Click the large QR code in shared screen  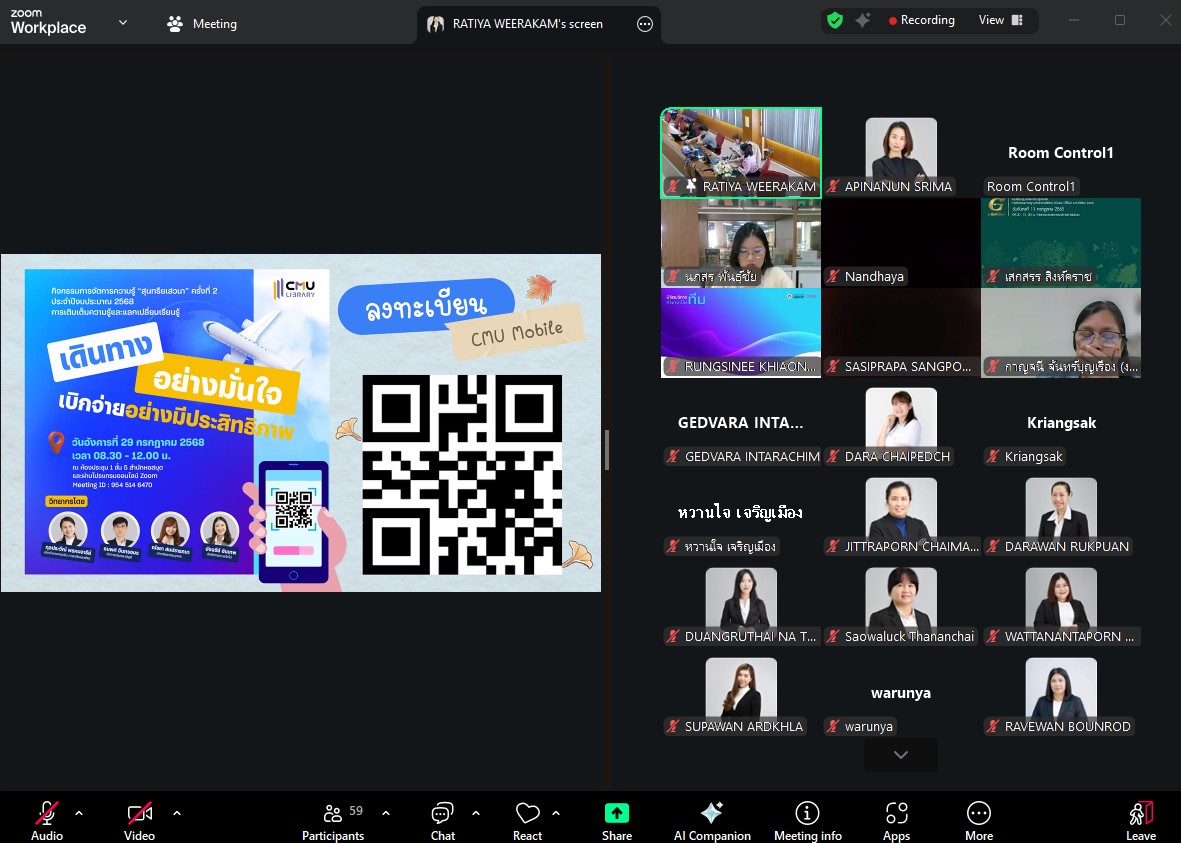point(462,475)
